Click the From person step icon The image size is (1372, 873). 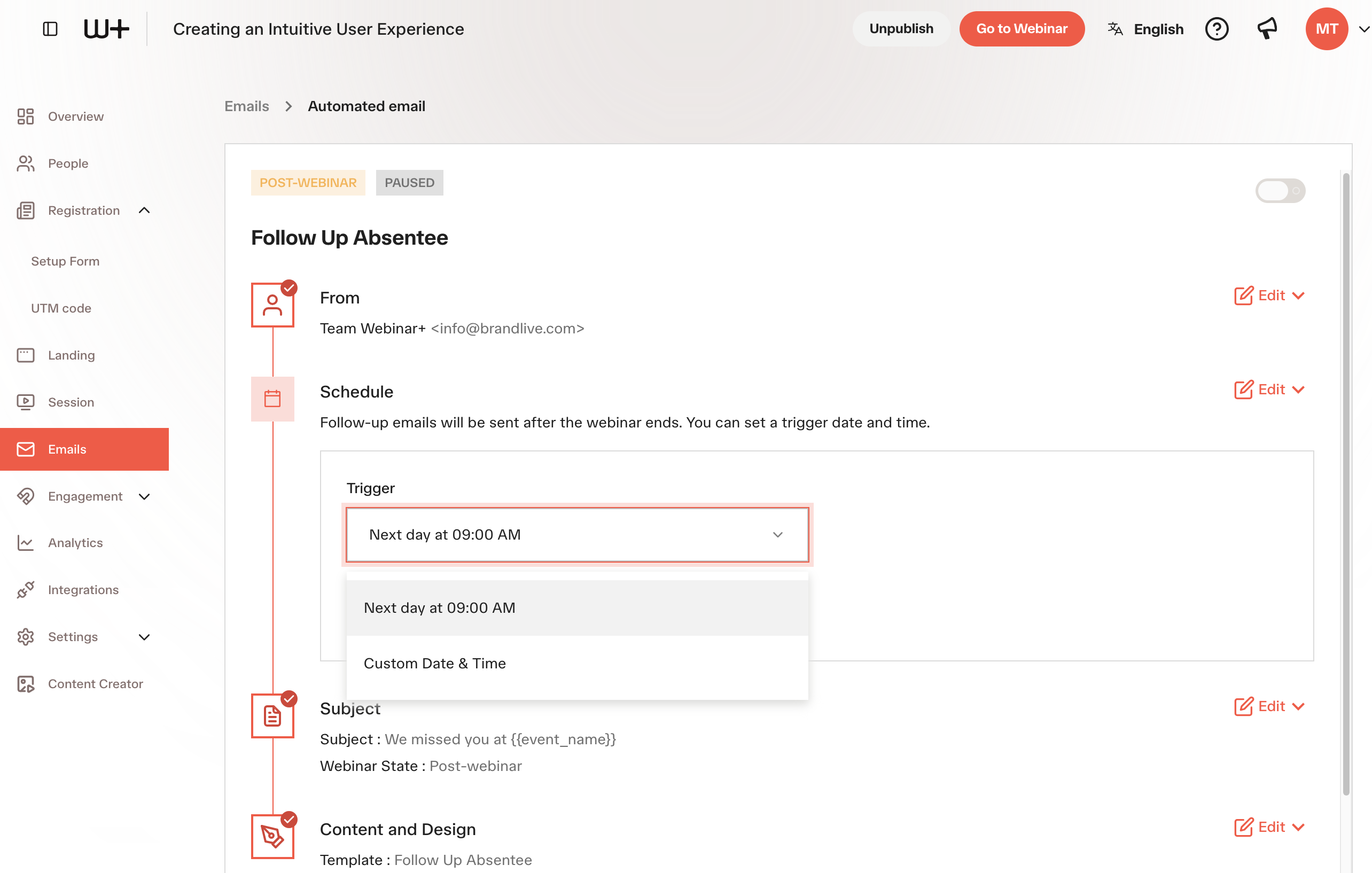point(272,305)
